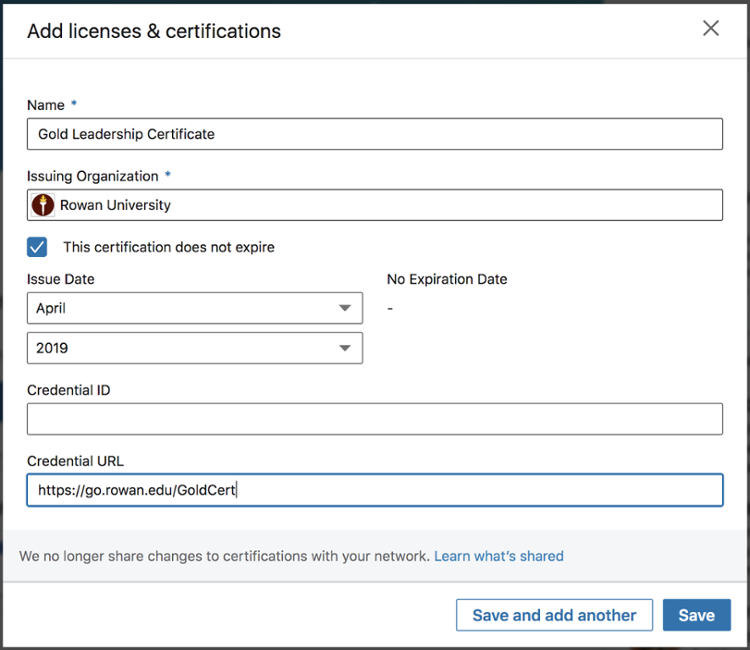Open the 'Learn what's shared' link

(498, 556)
